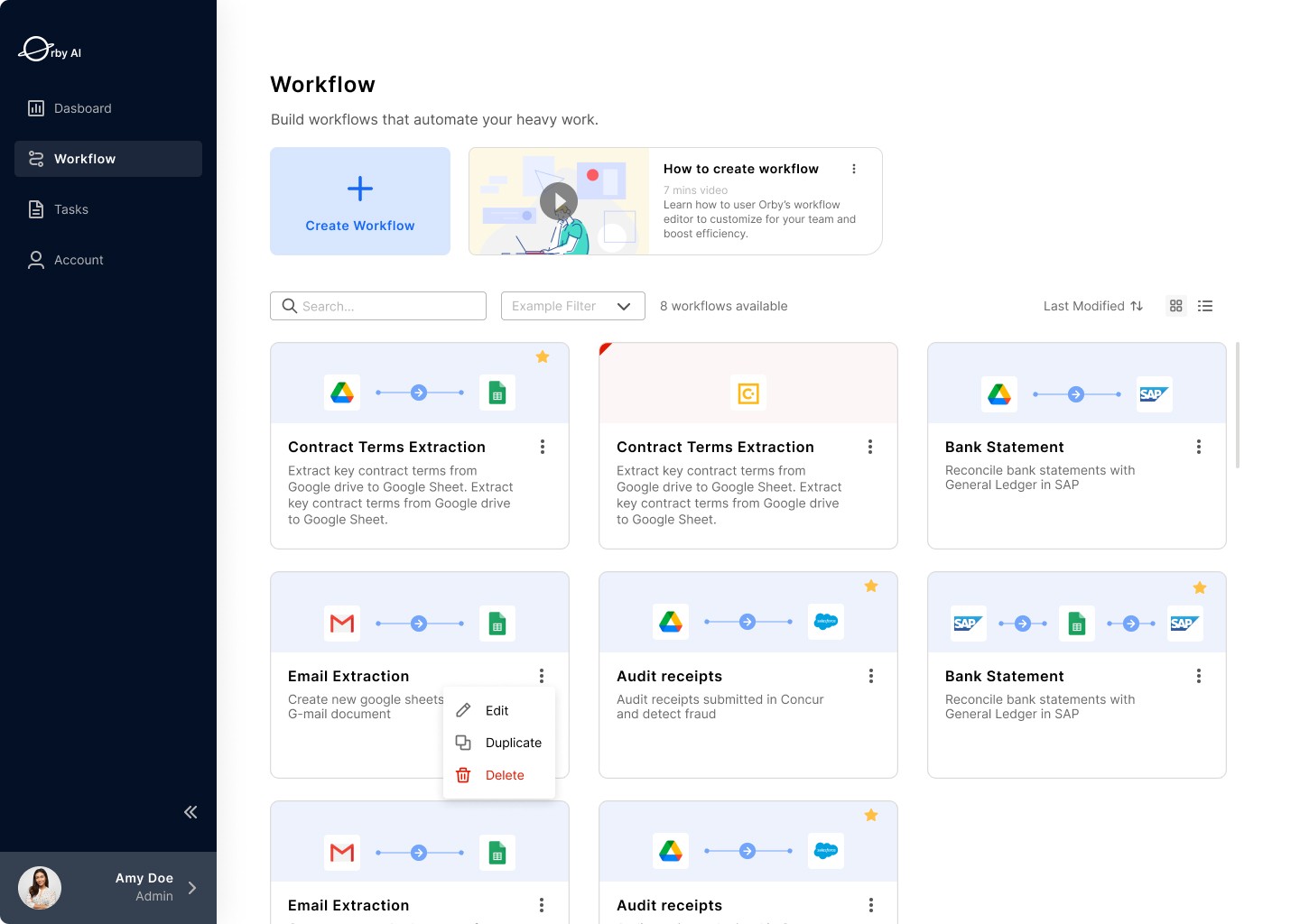Screen dimensions: 1300x924
Task: Click Google Sheets icon on starred Contract Terms card
Action: (497, 393)
